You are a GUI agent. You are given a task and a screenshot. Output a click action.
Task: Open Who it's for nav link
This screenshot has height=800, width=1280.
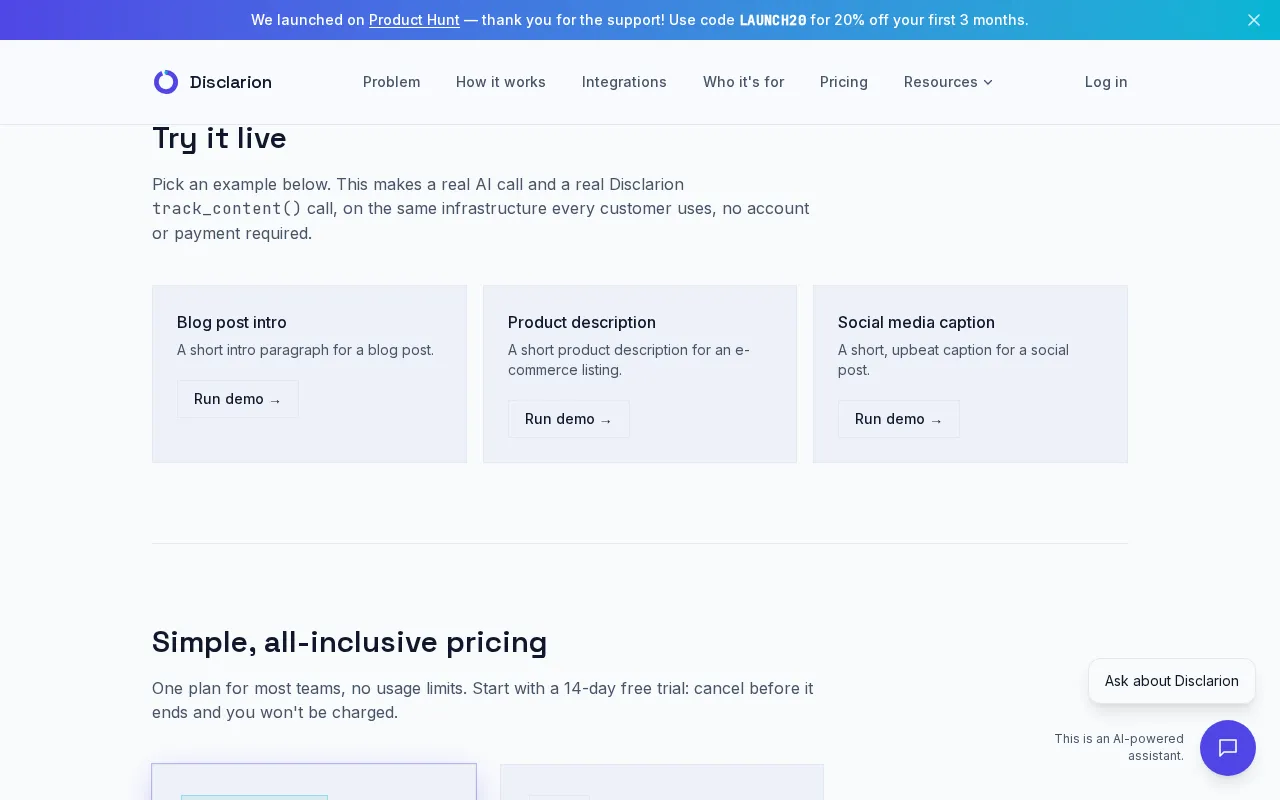click(x=743, y=82)
